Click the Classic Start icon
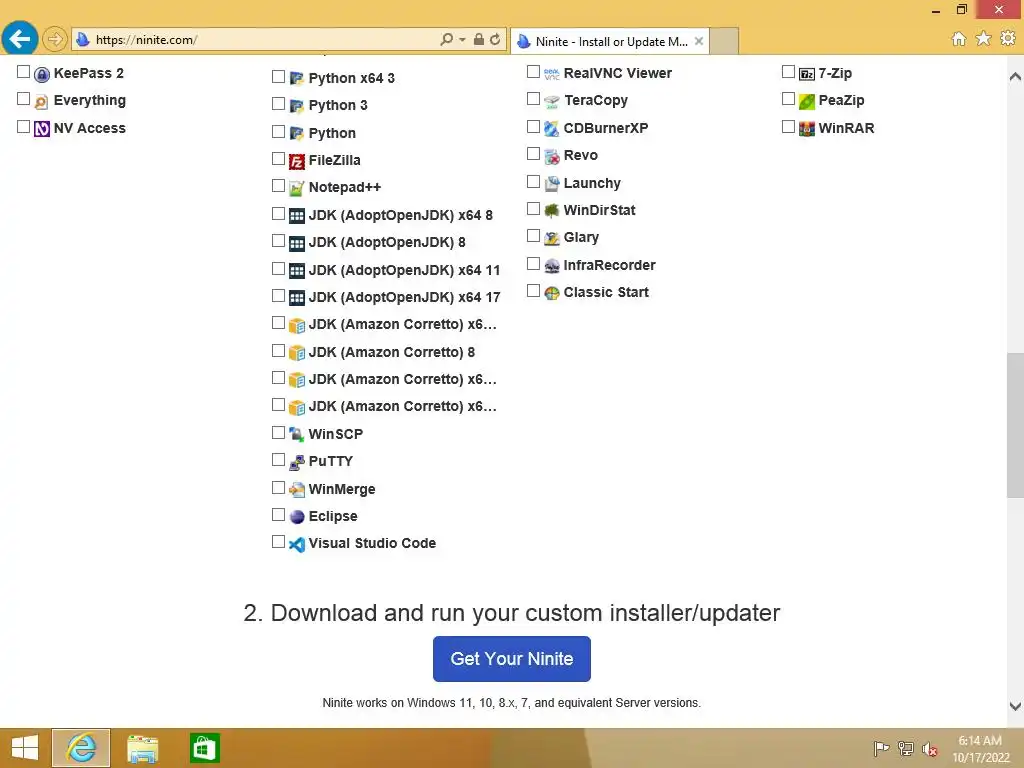The height and width of the screenshot is (768, 1024). coord(552,293)
